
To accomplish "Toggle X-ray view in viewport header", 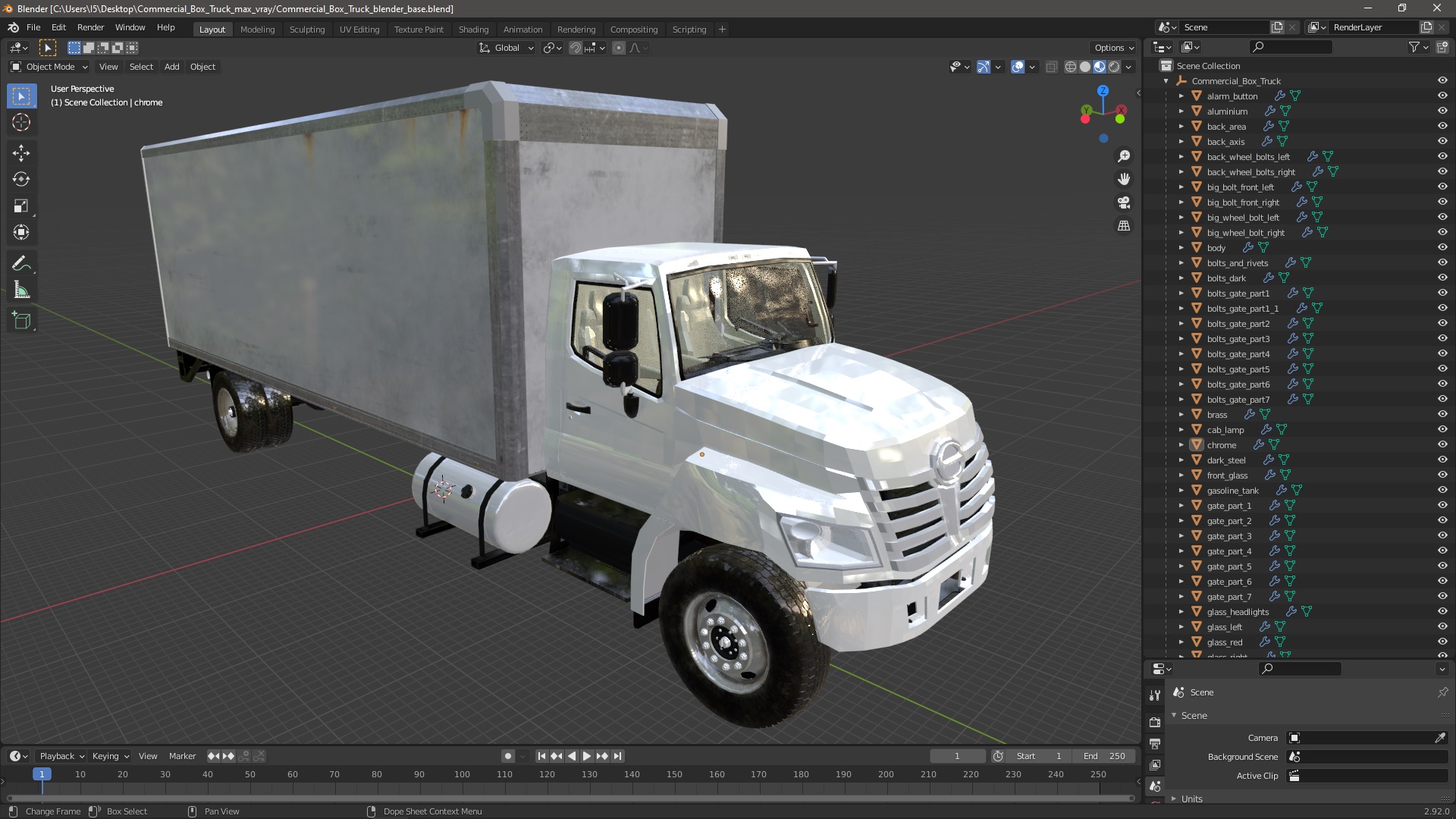I will click(1051, 67).
